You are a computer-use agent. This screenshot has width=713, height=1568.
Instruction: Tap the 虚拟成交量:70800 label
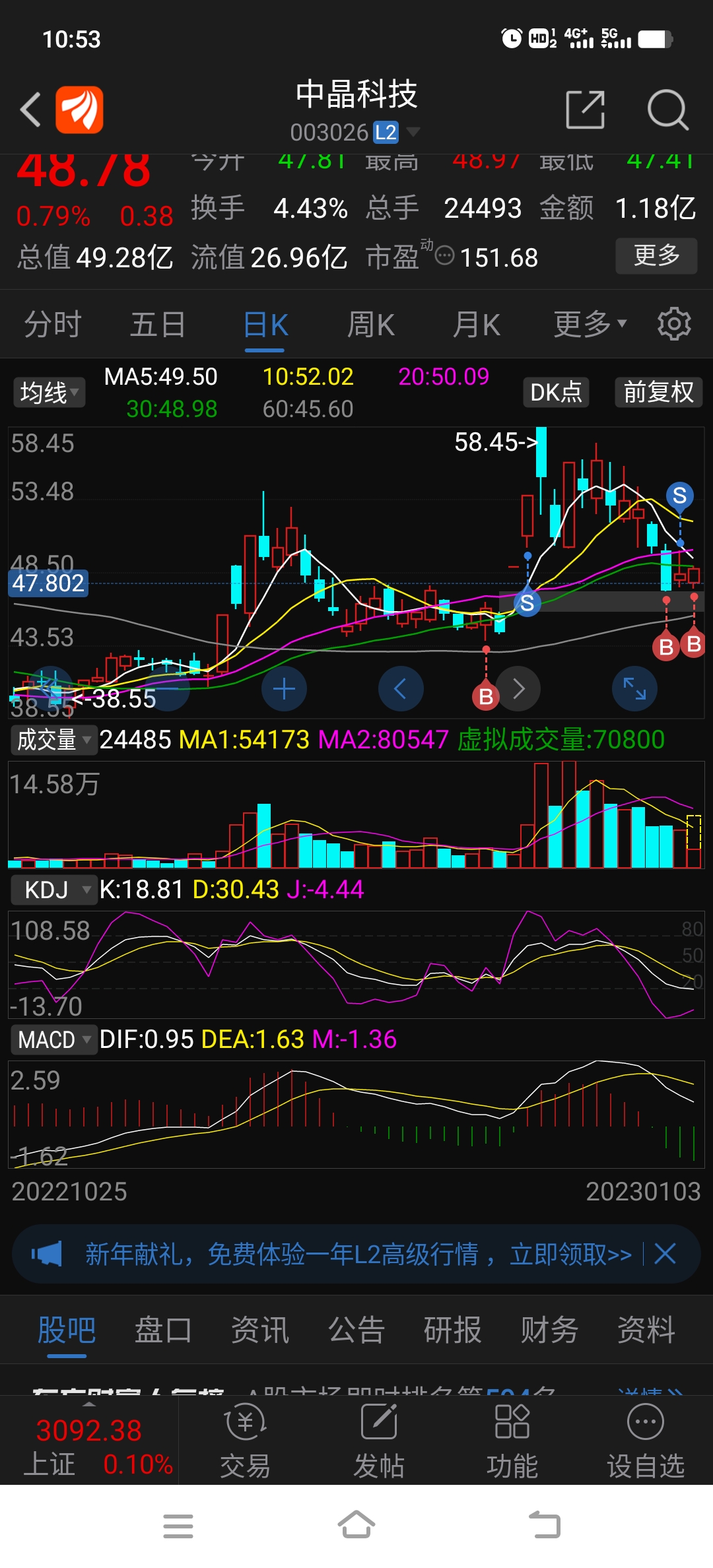(561, 740)
